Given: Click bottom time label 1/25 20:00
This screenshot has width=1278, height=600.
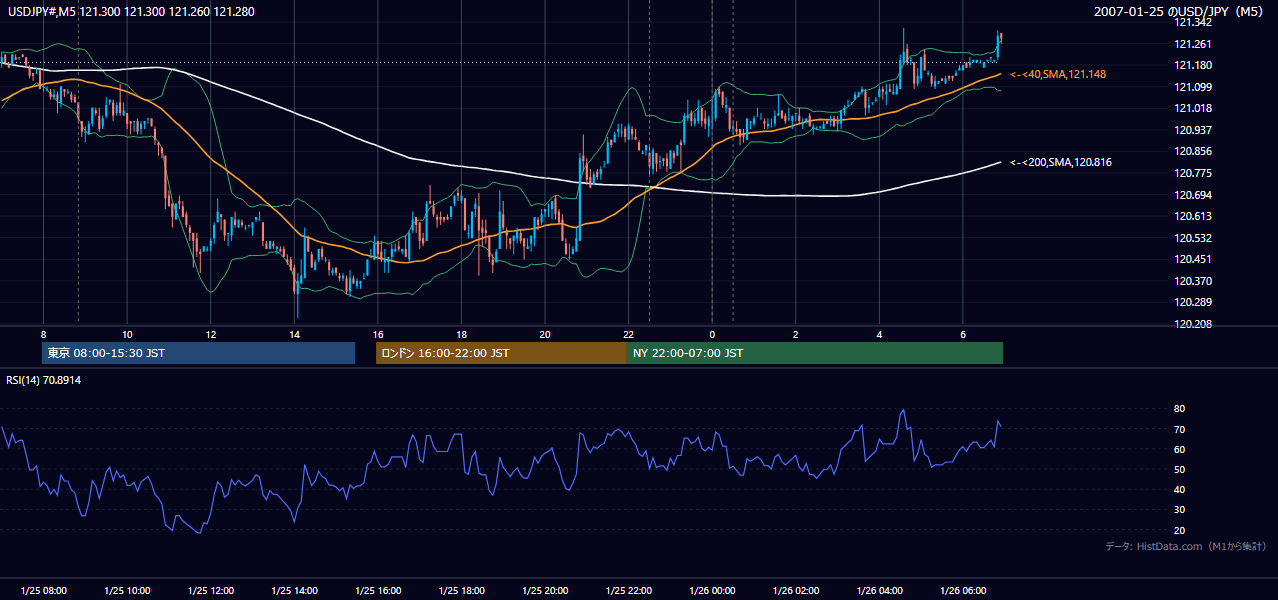Looking at the screenshot, I should [x=545, y=591].
